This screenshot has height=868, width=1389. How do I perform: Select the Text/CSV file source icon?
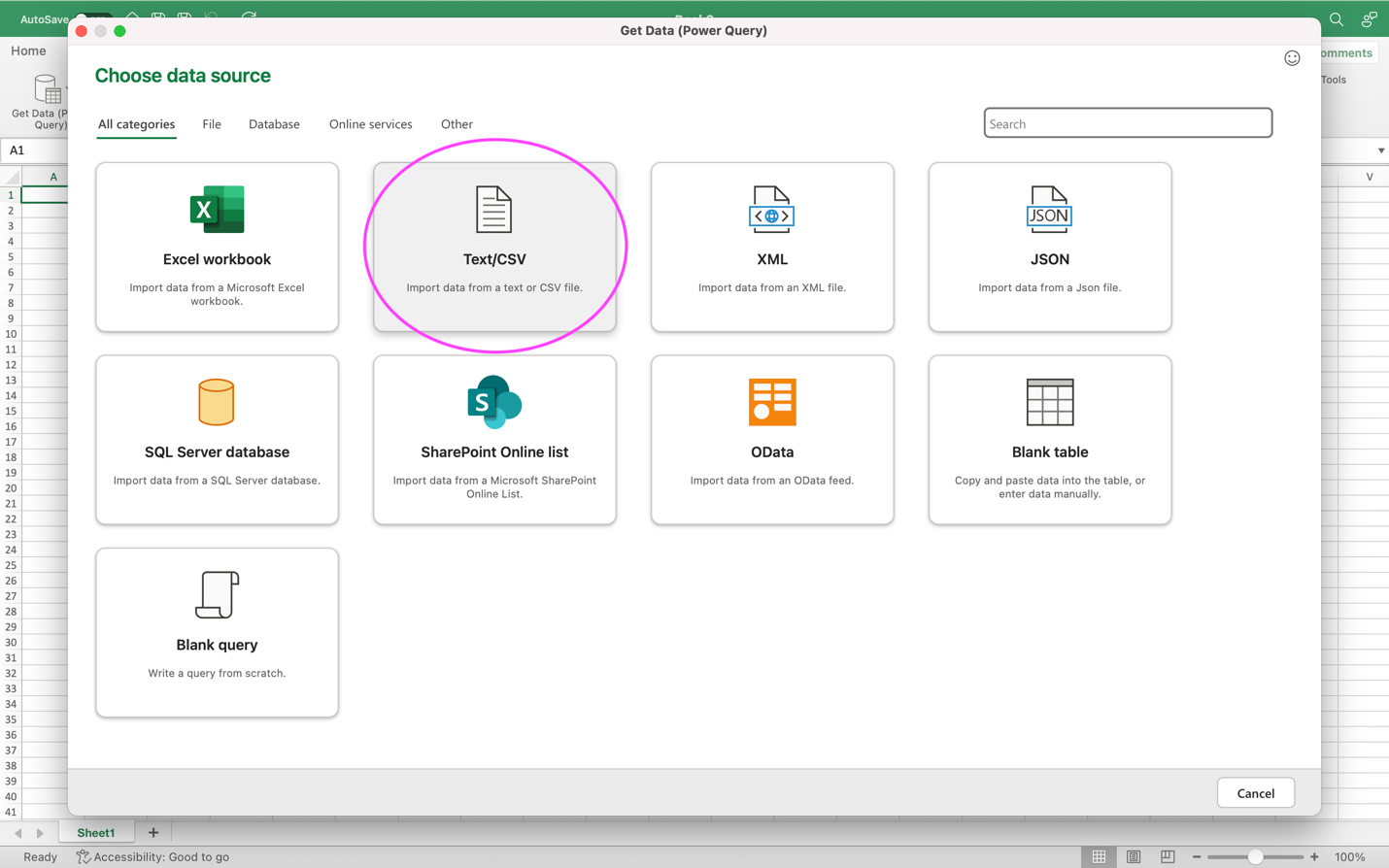494,209
